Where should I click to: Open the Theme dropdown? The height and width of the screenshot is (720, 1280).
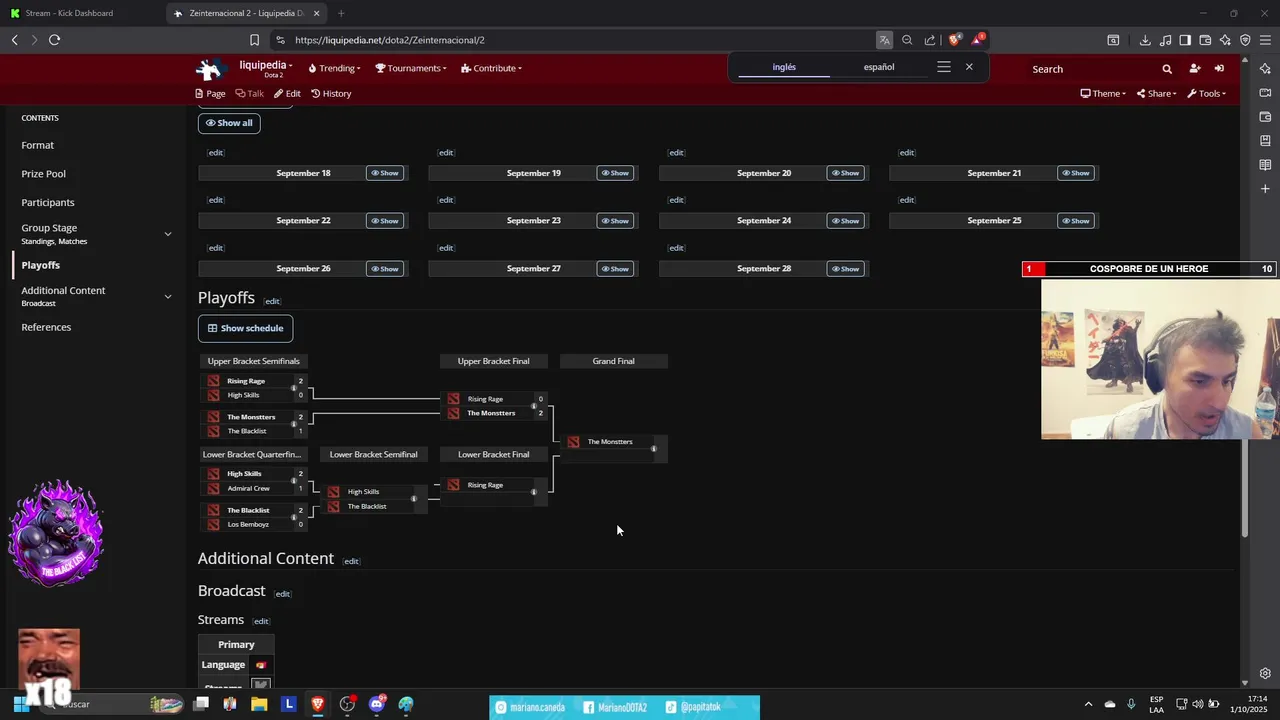click(x=1103, y=93)
